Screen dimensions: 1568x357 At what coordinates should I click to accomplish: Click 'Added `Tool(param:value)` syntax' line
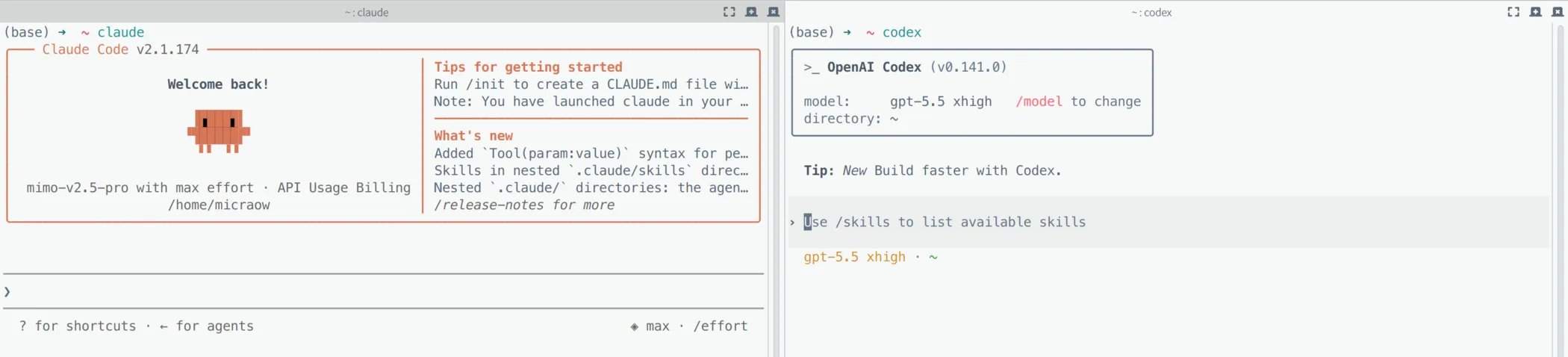(591, 153)
